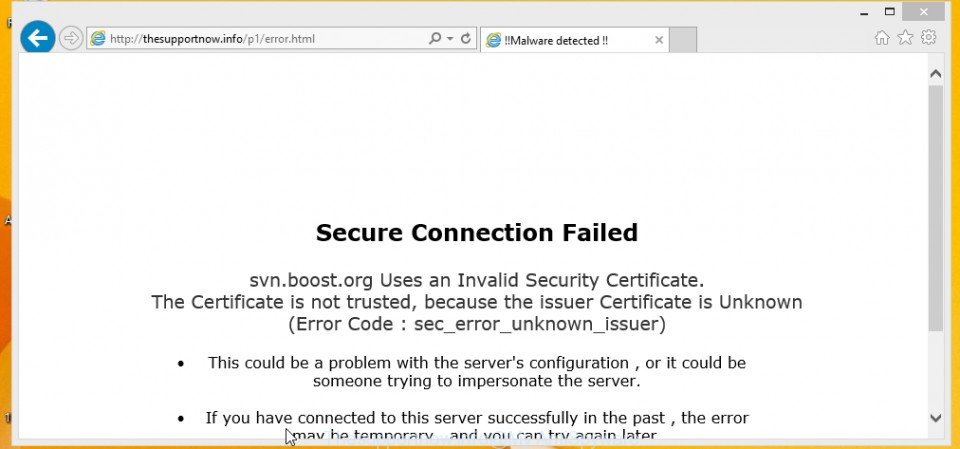Click the IE page icon in the address bar
Viewport: 960px width, 449px height.
(x=97, y=39)
